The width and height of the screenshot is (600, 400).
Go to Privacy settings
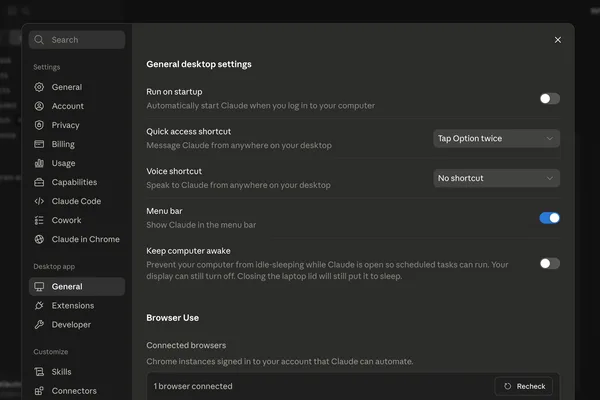click(x=77, y=125)
